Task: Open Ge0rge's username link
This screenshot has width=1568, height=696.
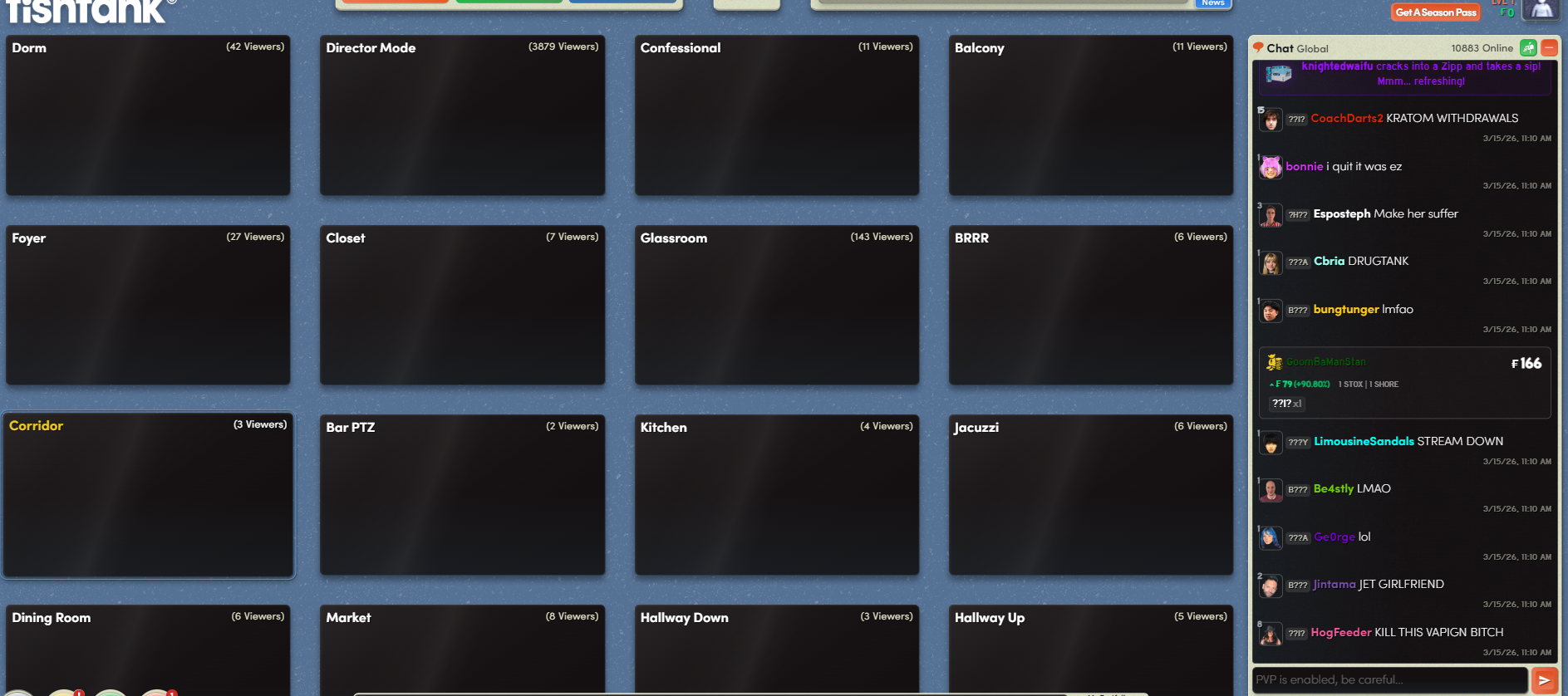Action: point(1335,537)
